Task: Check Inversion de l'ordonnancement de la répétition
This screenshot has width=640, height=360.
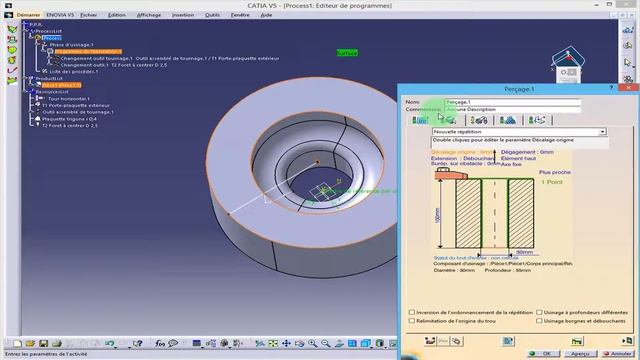Action: coord(412,312)
